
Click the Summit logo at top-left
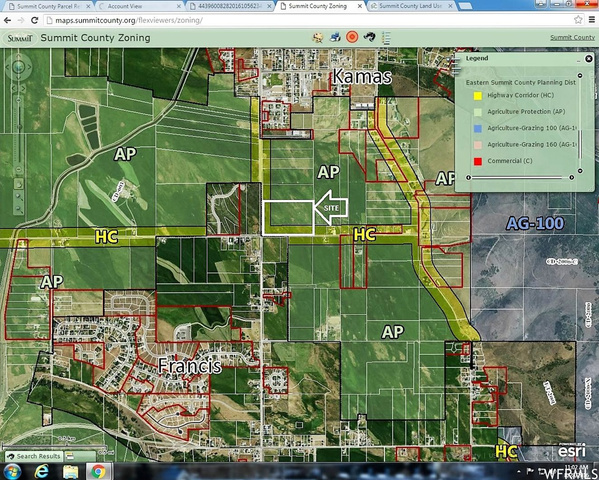pos(20,38)
